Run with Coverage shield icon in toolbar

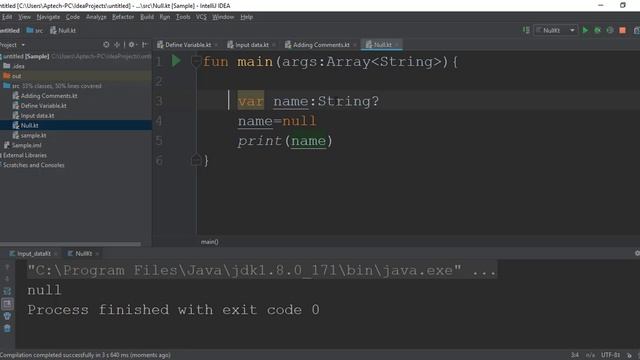coord(610,30)
